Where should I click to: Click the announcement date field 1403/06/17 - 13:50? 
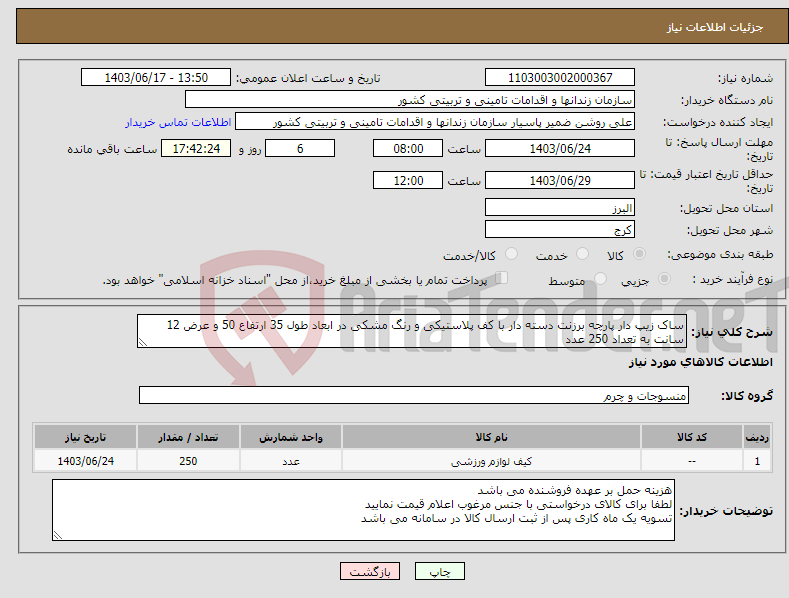pyautogui.click(x=156, y=78)
